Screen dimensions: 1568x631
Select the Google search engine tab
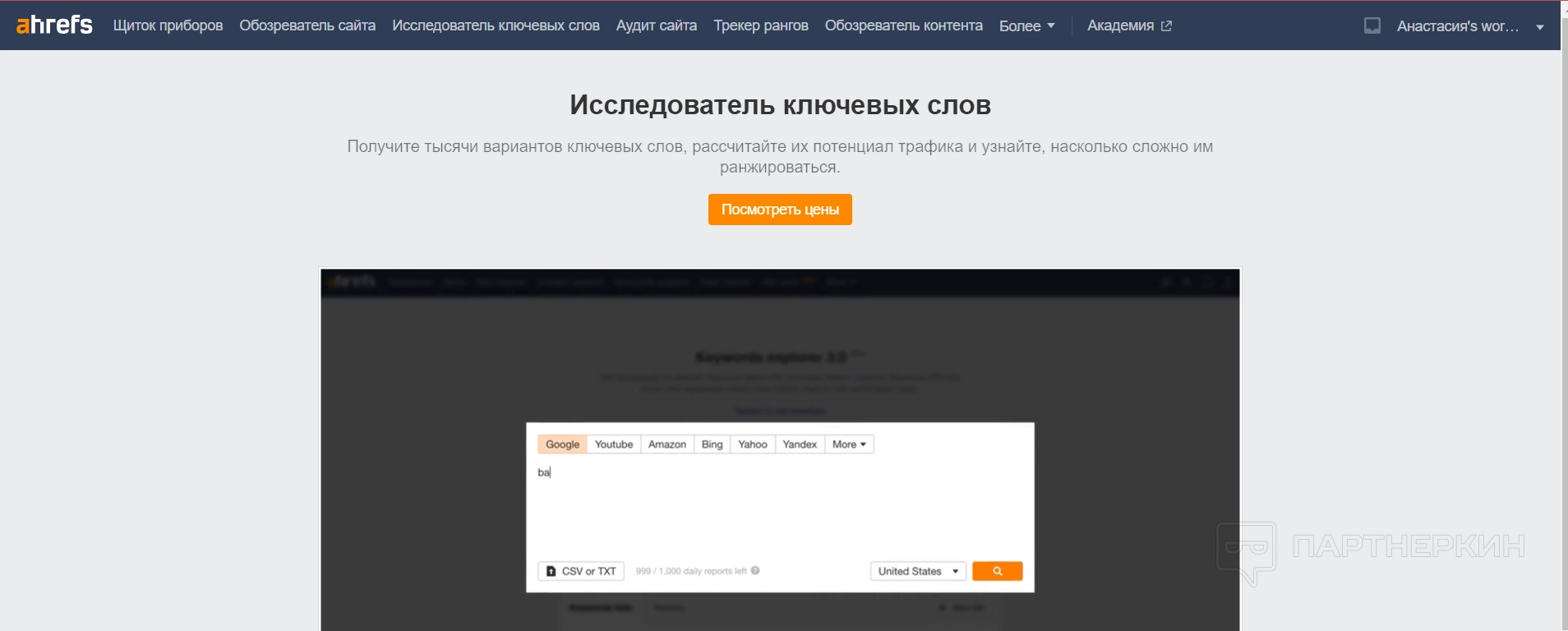(562, 444)
